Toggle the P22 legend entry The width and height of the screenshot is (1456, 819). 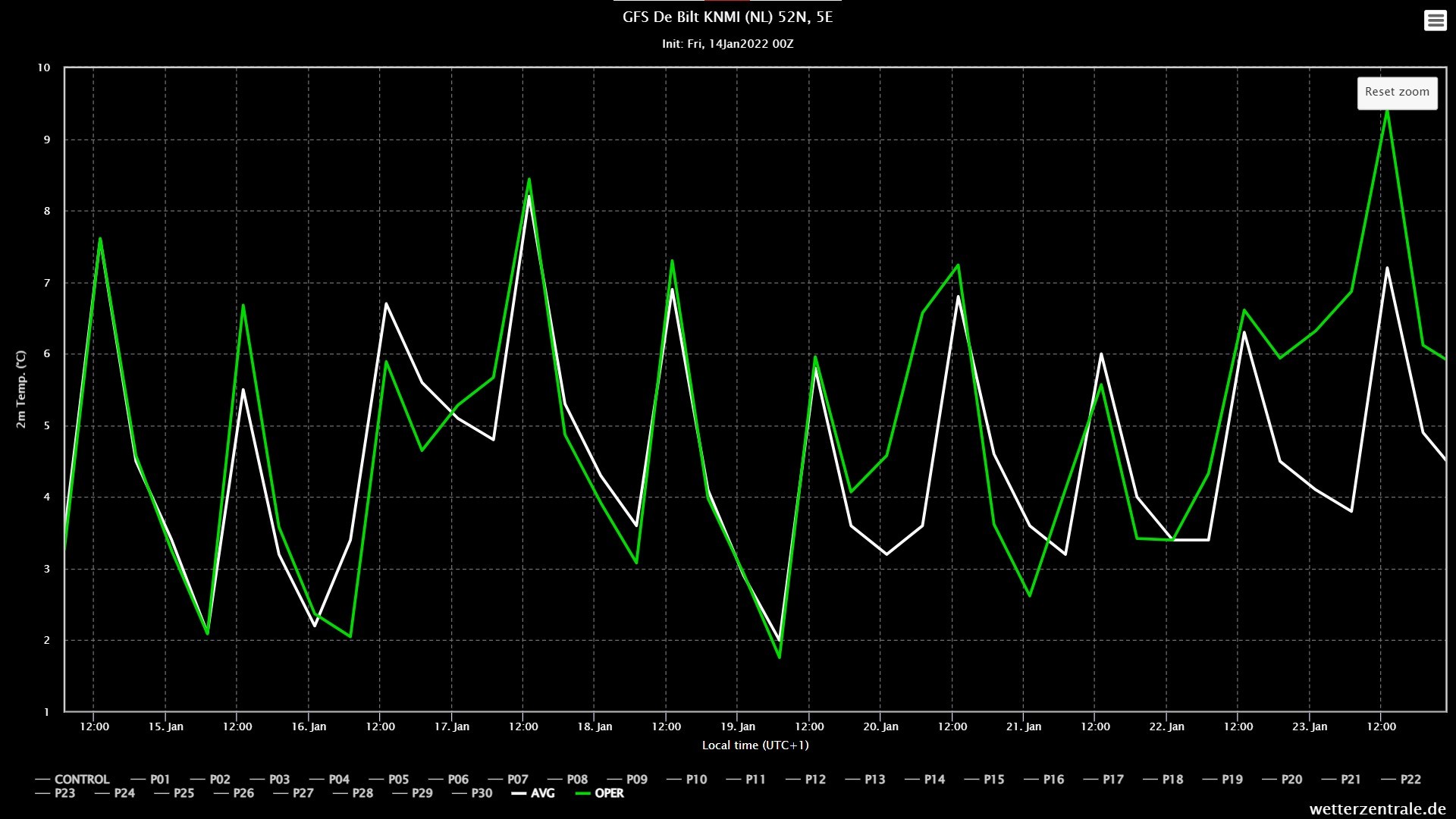1410,780
